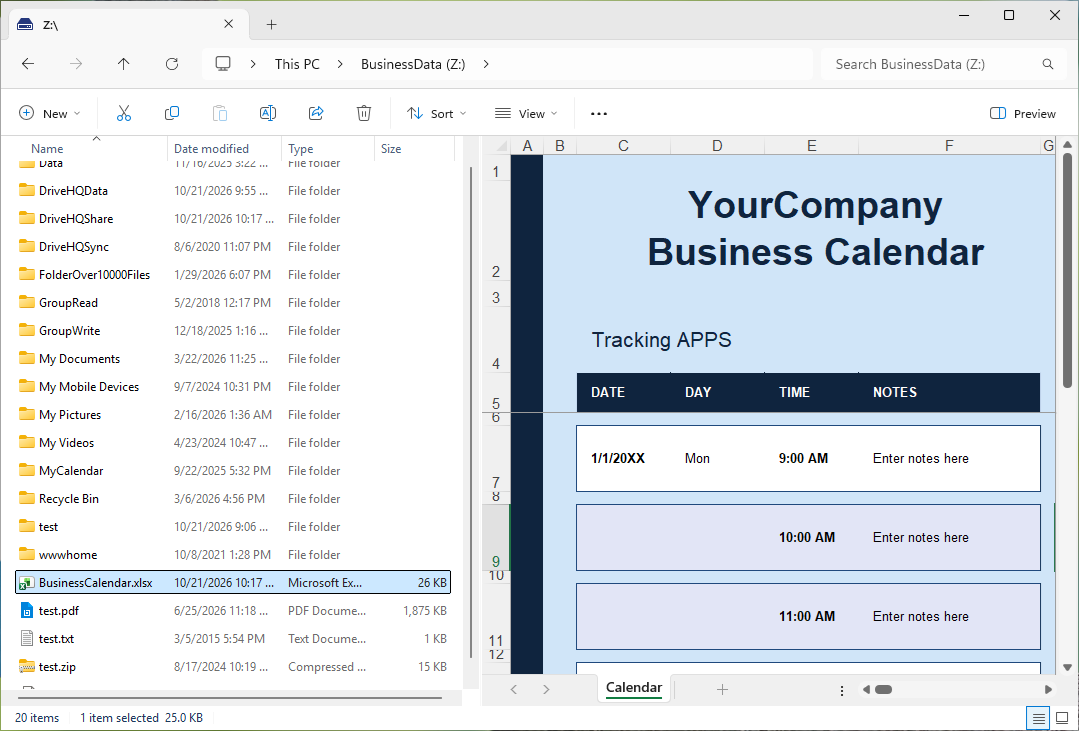Go up one folder level
This screenshot has width=1079, height=731.
coord(123,64)
